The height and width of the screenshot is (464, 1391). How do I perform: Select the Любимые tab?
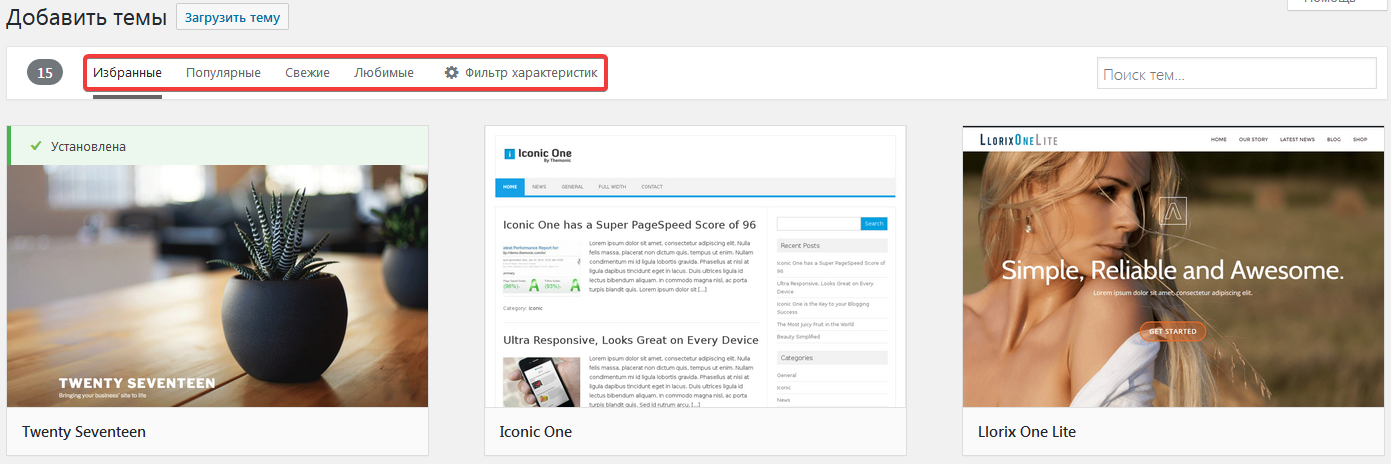point(383,73)
